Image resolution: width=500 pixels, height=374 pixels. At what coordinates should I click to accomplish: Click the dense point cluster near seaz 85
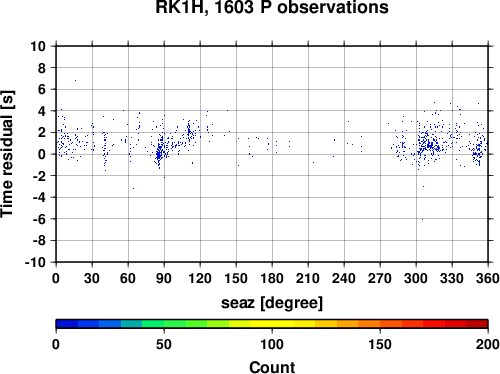(159, 154)
